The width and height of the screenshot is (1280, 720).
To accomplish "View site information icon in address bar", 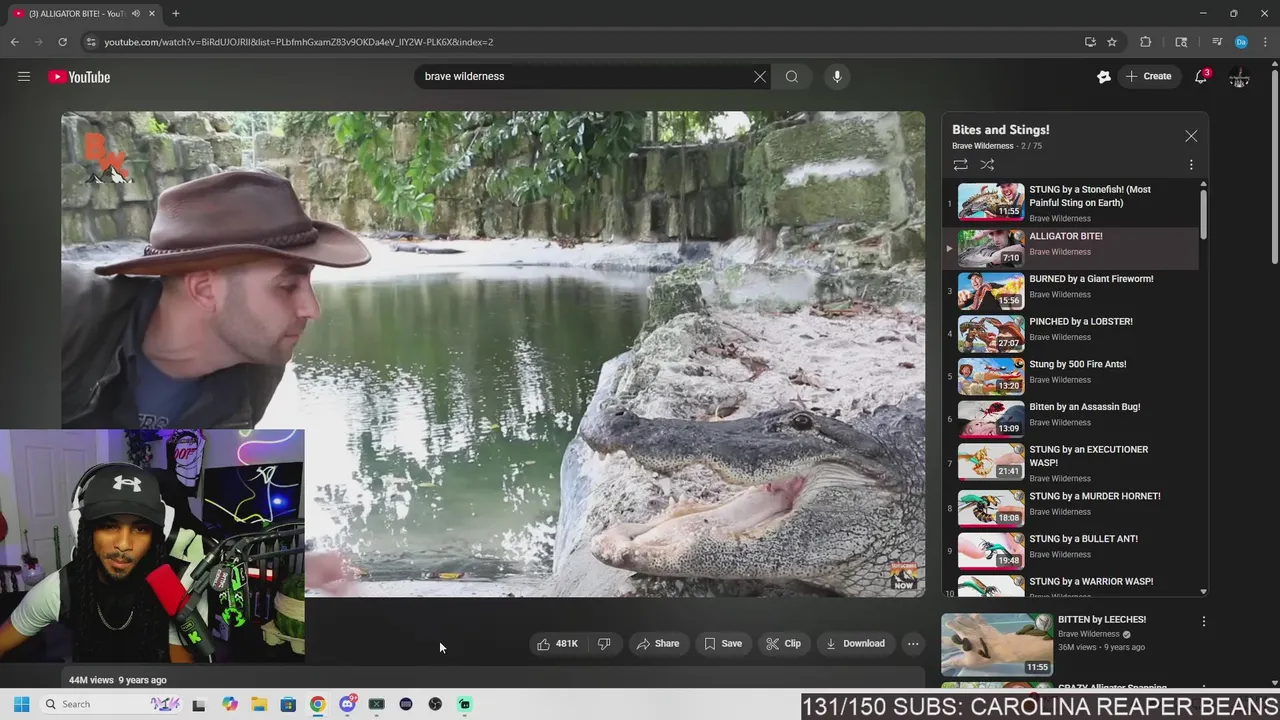I will pos(91,42).
